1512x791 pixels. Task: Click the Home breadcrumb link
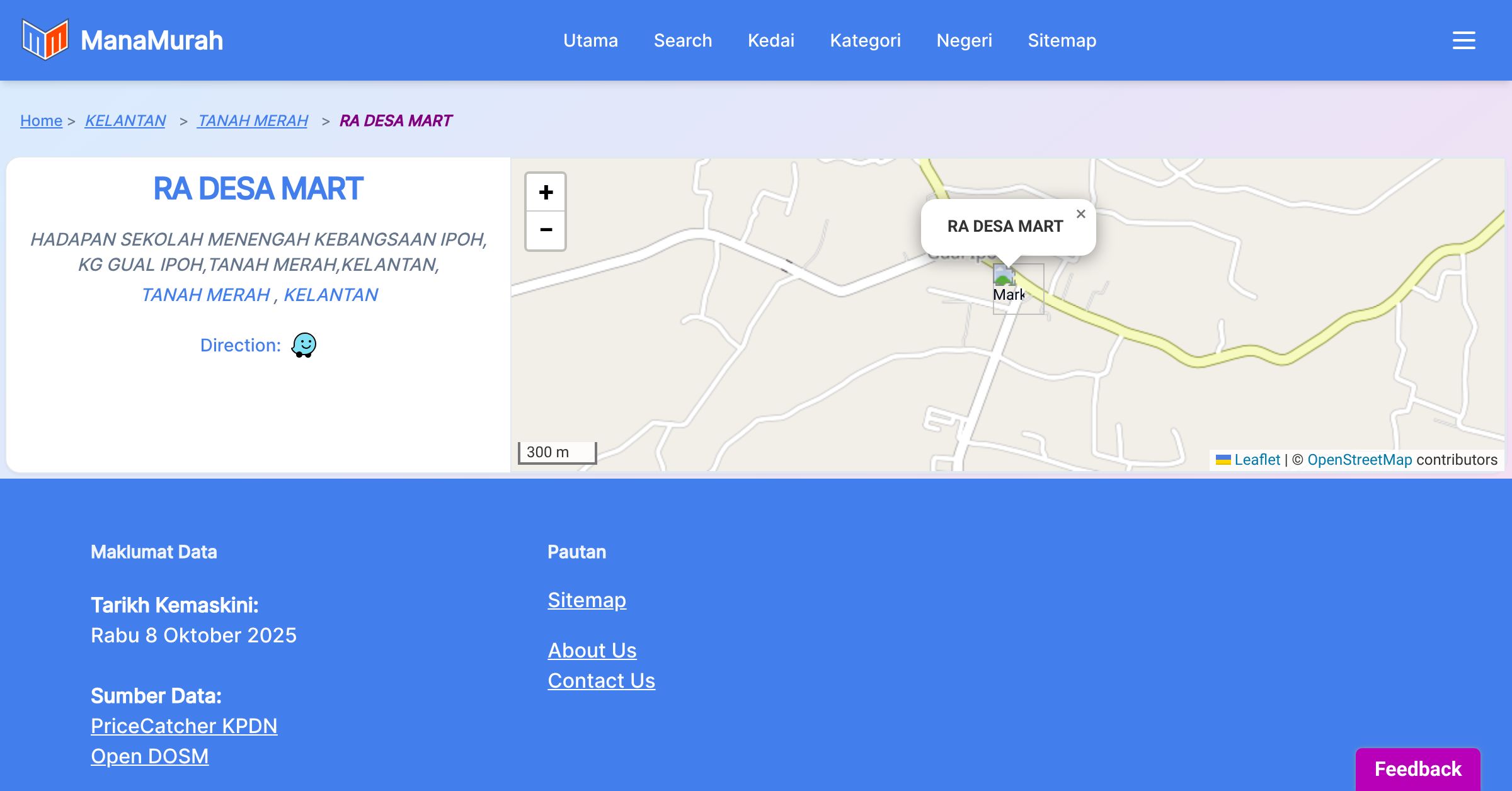41,120
